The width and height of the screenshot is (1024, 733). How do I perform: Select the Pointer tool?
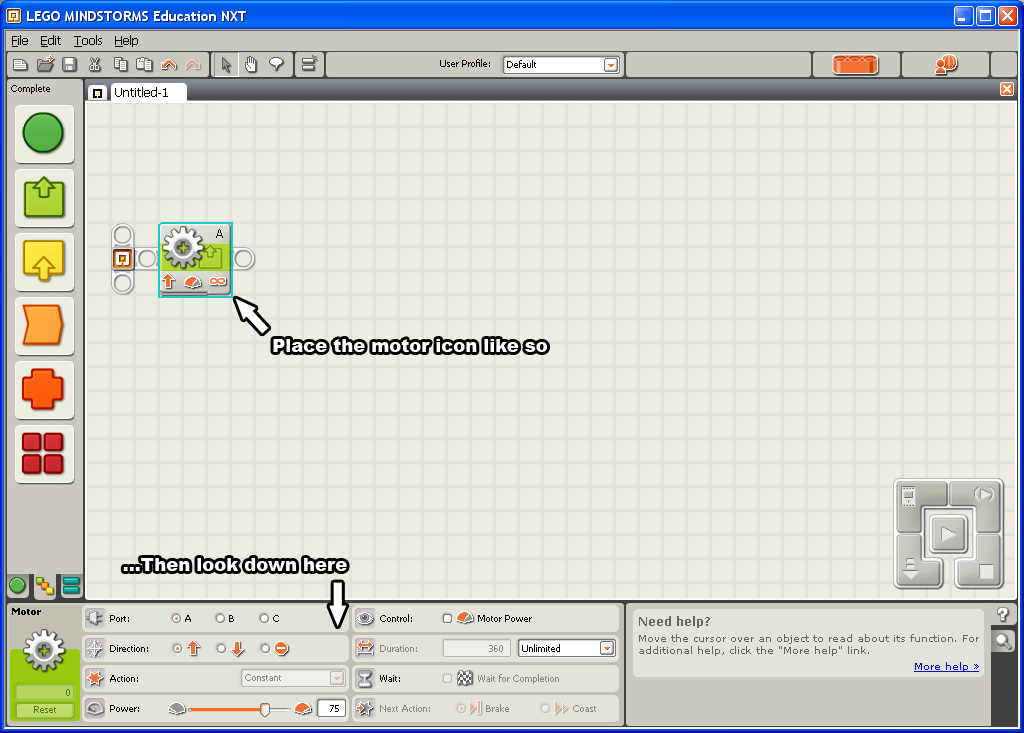coord(226,64)
